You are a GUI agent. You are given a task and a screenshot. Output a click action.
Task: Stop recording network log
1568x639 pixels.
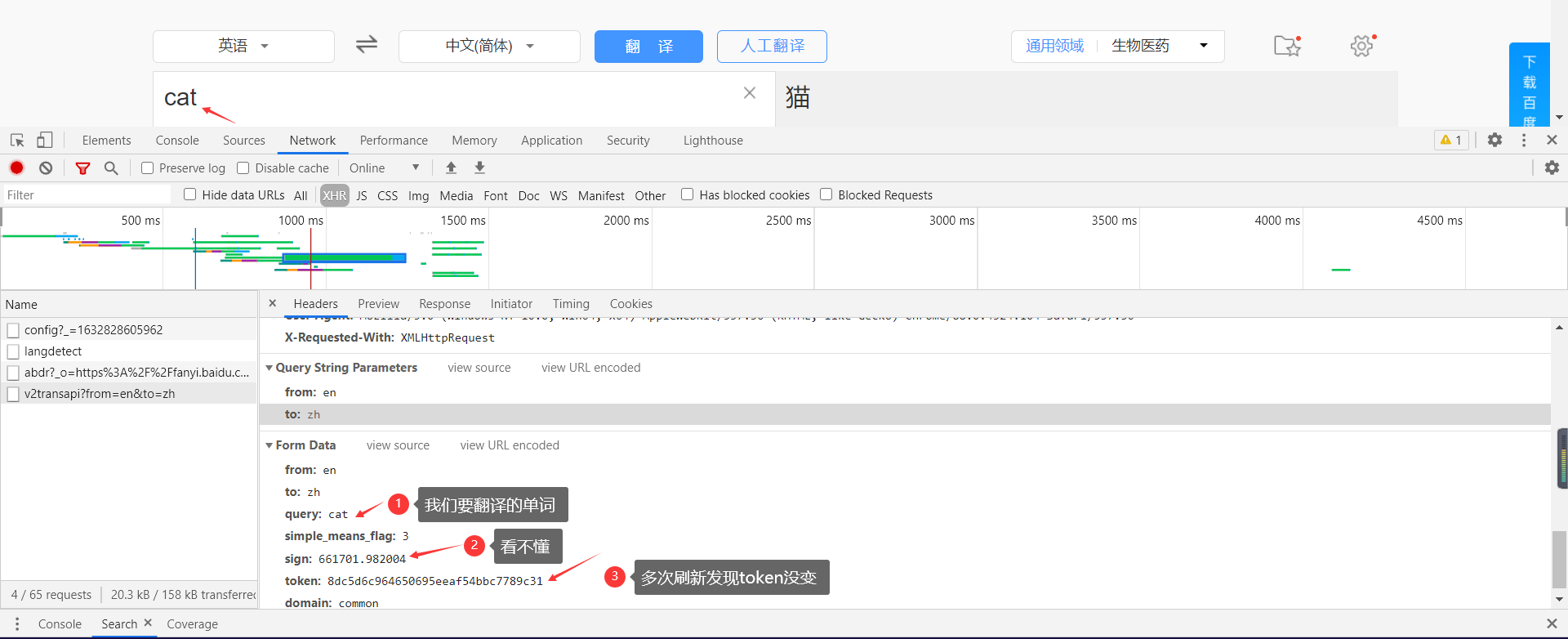tap(16, 168)
